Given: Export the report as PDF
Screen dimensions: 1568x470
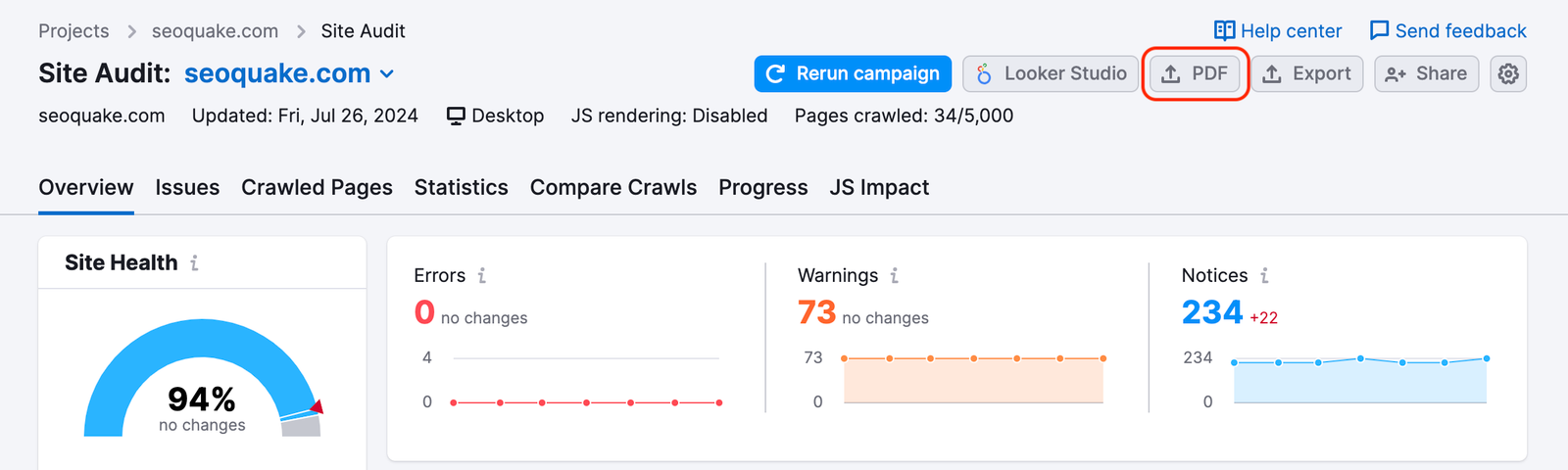Looking at the screenshot, I should click(1196, 73).
